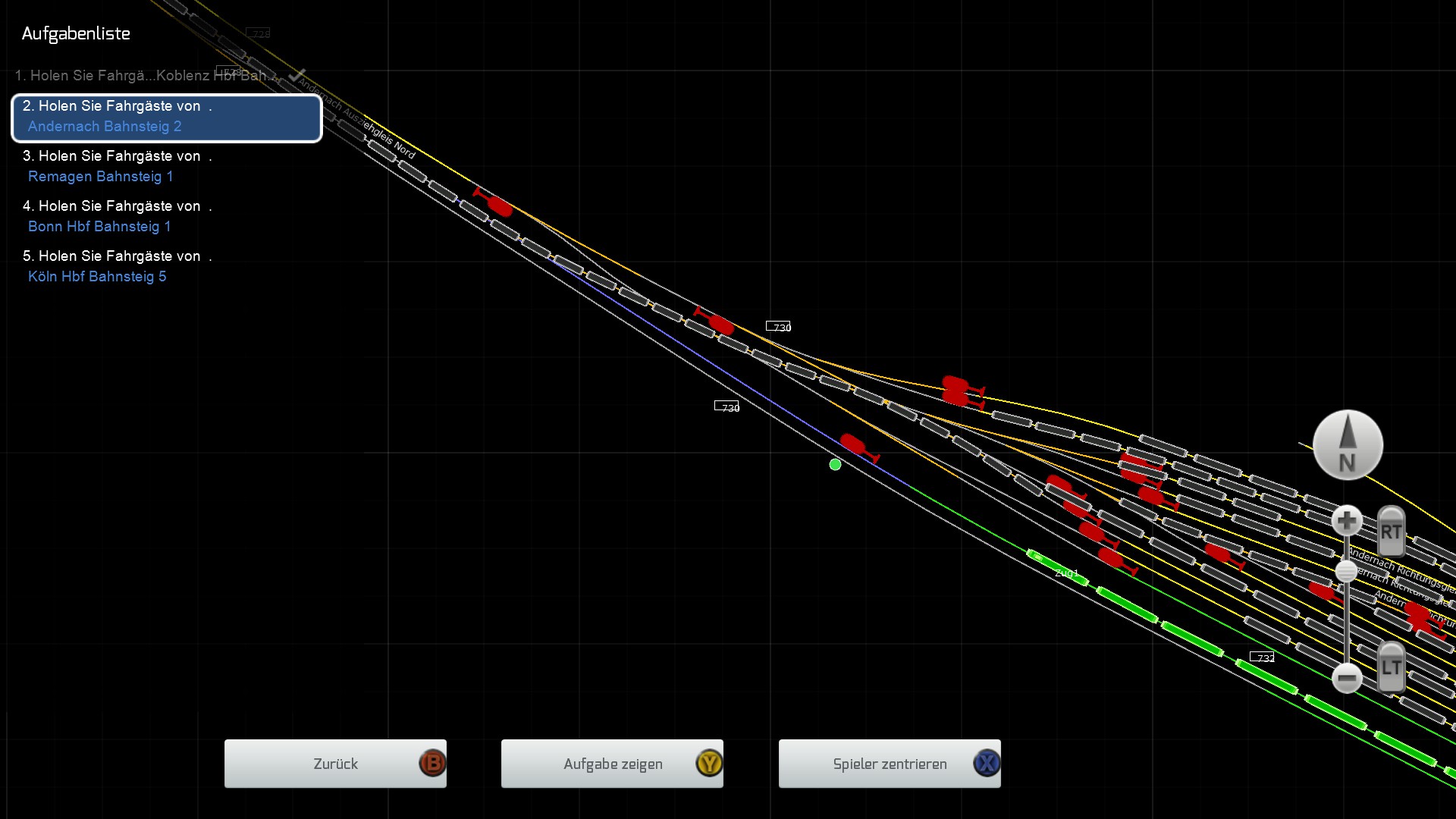
Task: Click the RT trigger icon
Action: tap(1391, 531)
